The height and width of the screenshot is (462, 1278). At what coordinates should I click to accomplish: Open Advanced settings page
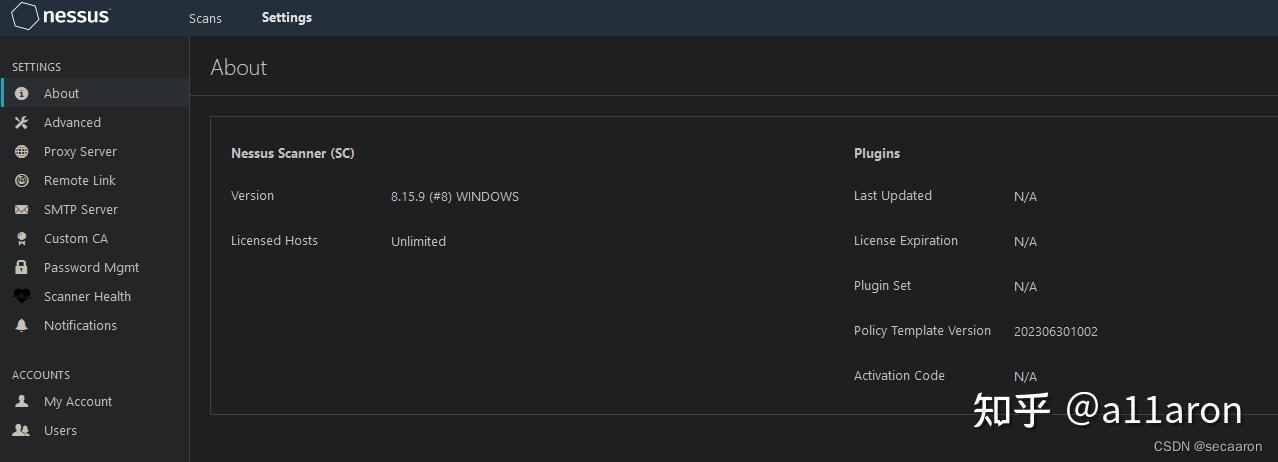pos(72,122)
